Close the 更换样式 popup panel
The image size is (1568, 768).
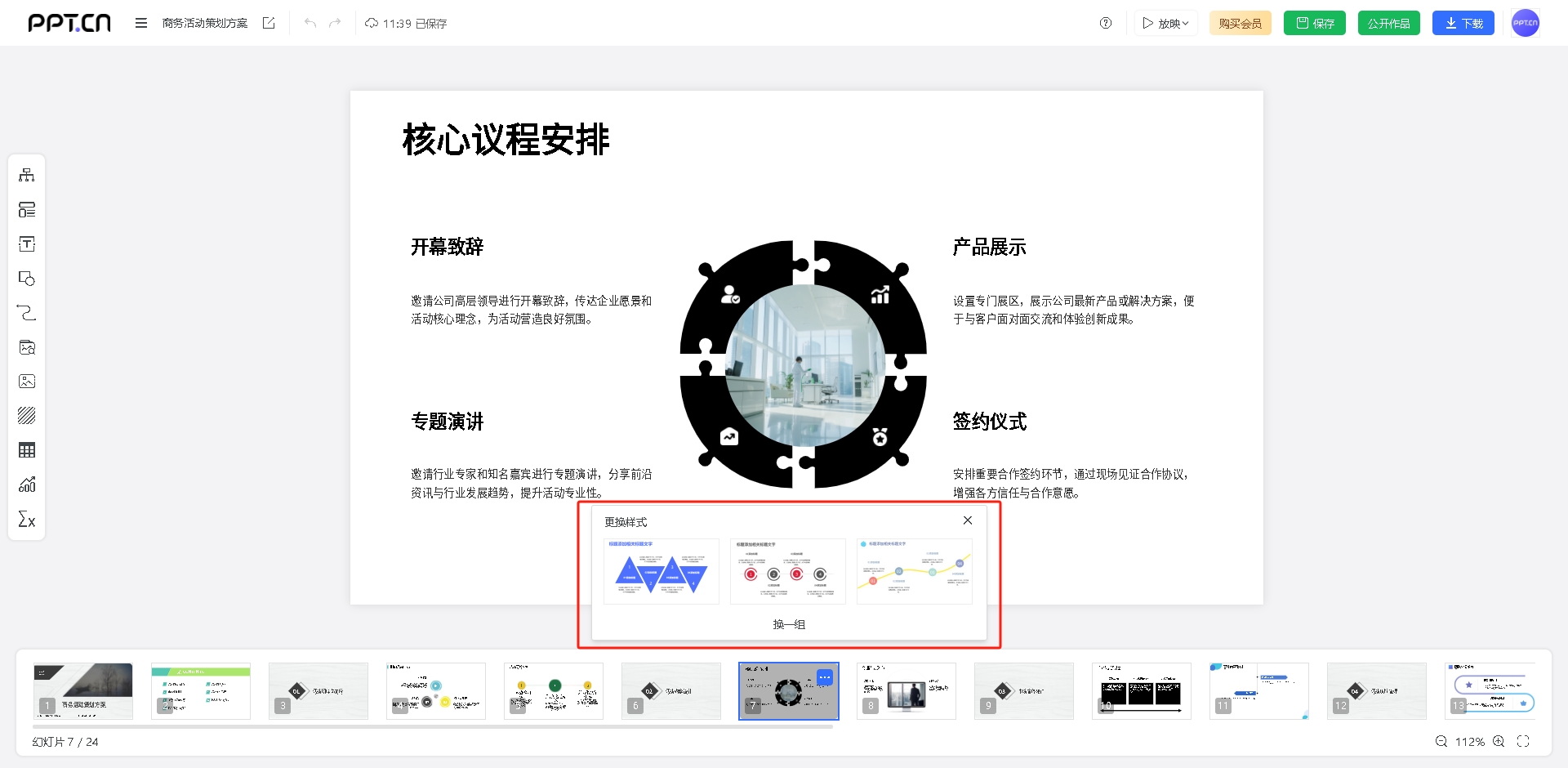[x=968, y=520]
